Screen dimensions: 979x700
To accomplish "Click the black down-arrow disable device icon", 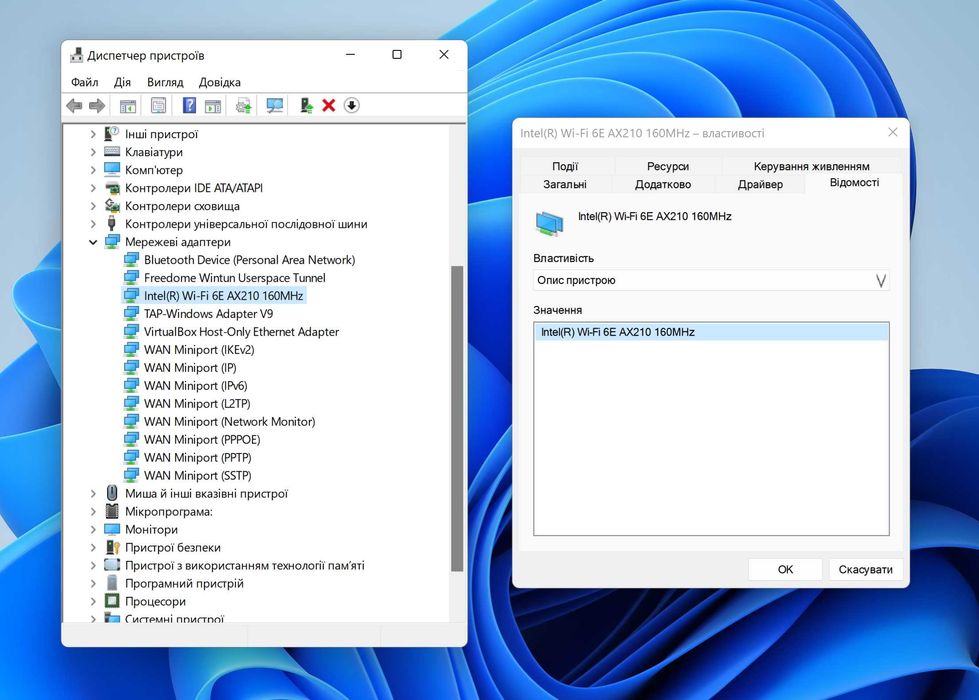I will pos(352,106).
